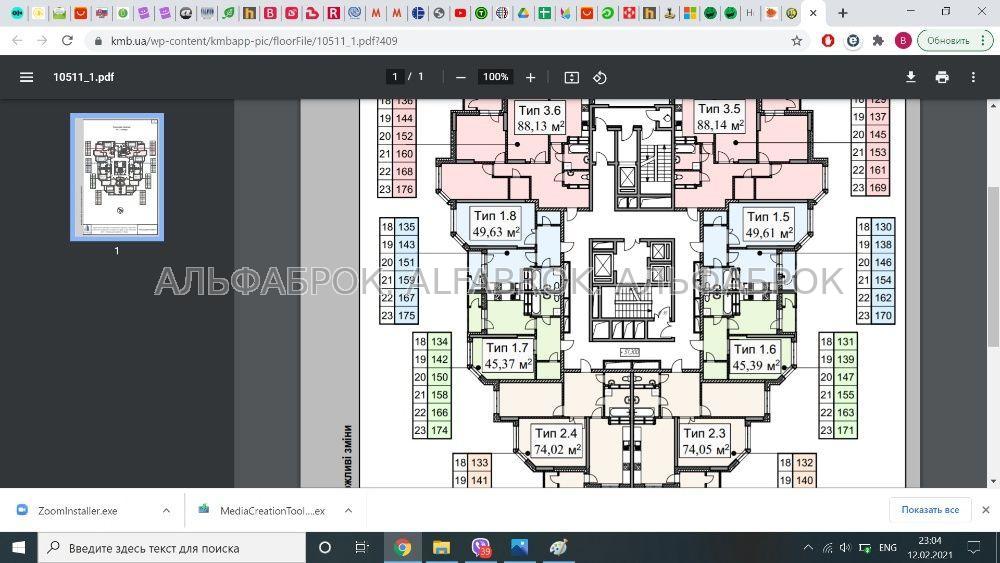This screenshot has height=563, width=1000.
Task: Rotate the document counterclockwise
Action: [x=599, y=77]
